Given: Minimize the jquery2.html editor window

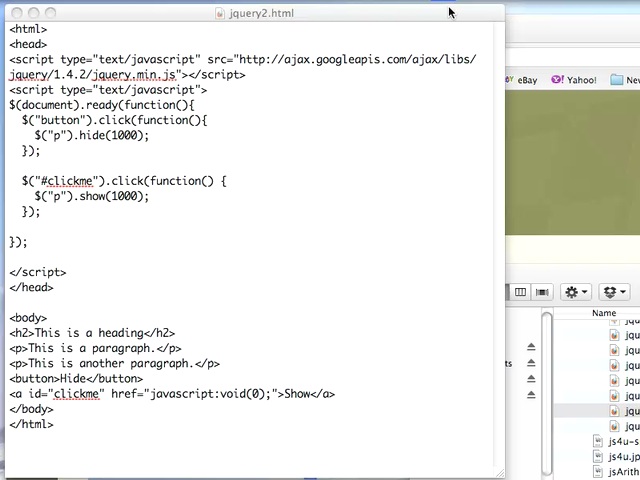Looking at the screenshot, I should point(33,13).
